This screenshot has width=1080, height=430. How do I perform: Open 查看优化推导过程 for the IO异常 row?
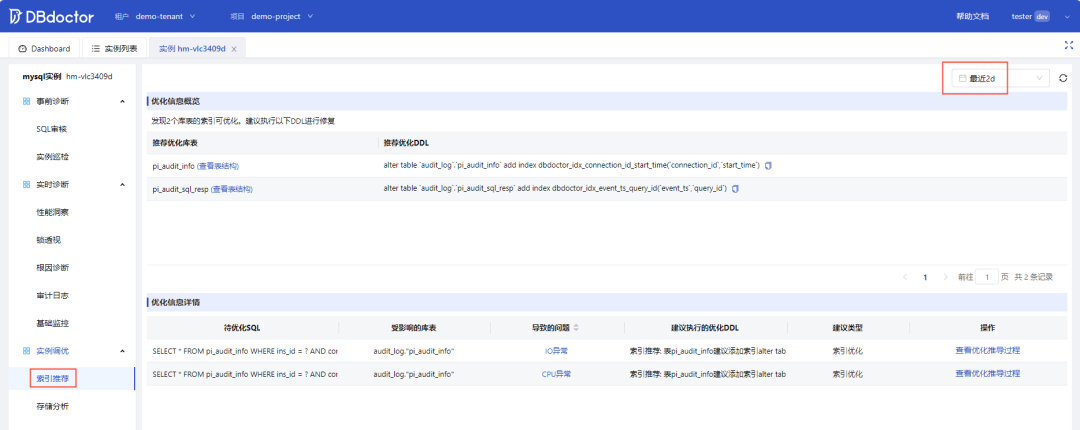click(x=987, y=351)
